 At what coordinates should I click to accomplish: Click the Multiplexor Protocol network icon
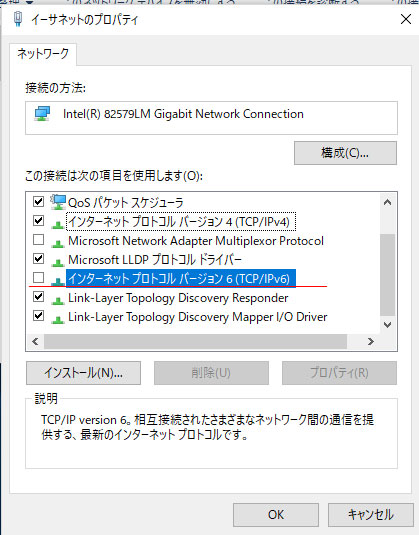(58, 243)
